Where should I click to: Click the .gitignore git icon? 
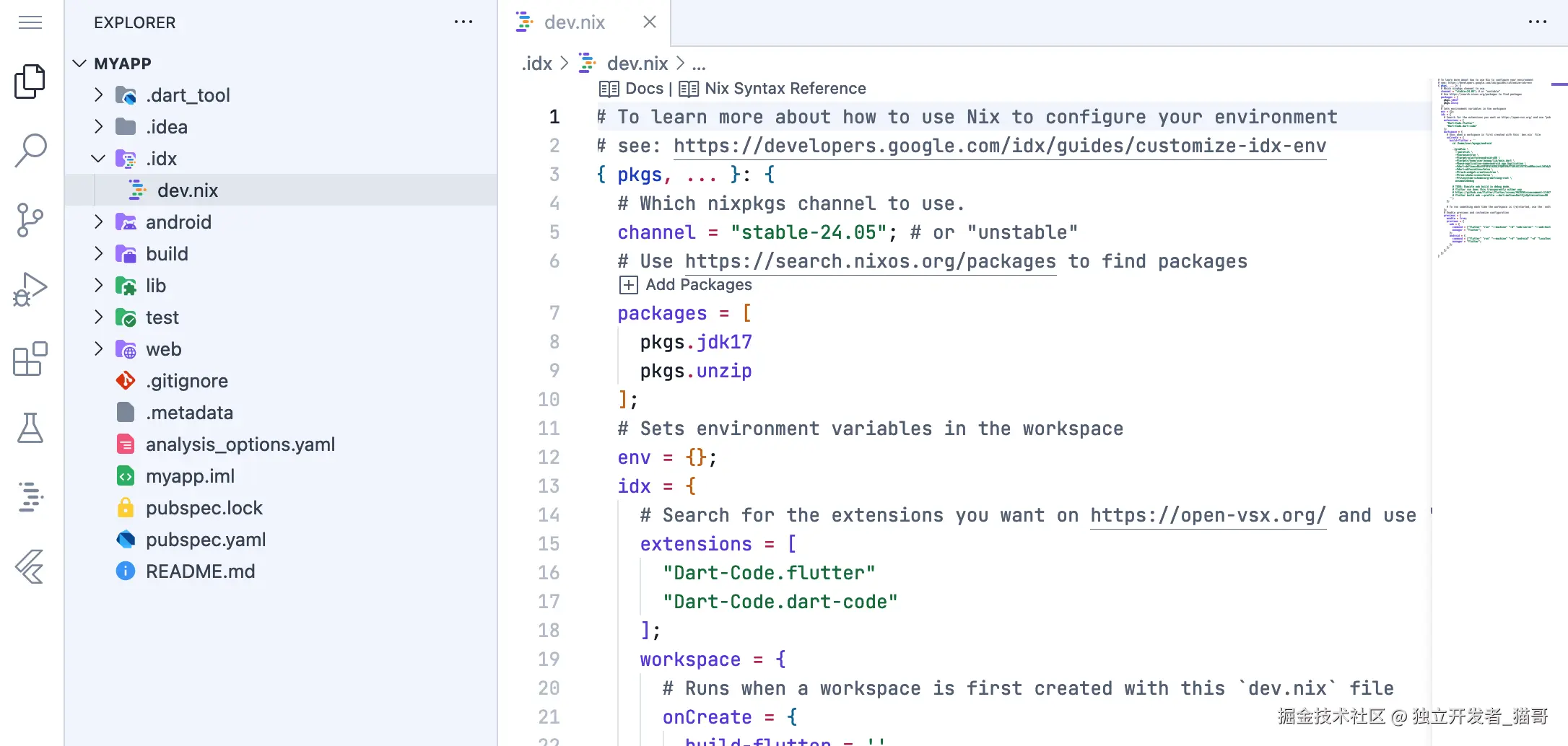[x=126, y=381]
